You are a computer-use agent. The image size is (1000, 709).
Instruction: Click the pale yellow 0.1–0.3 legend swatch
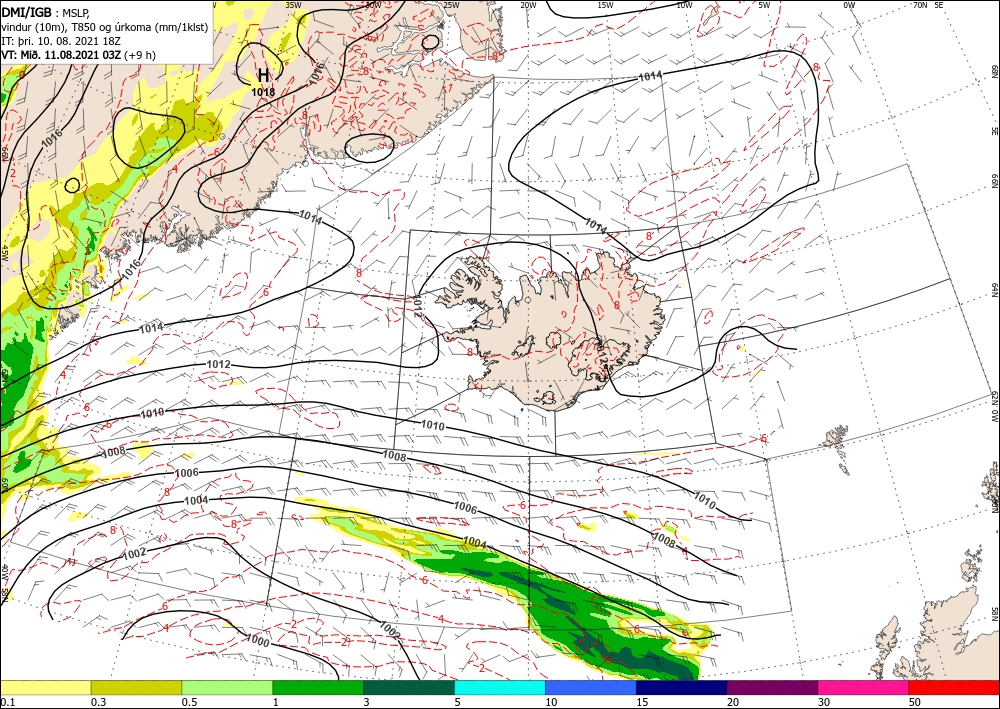click(x=45, y=687)
